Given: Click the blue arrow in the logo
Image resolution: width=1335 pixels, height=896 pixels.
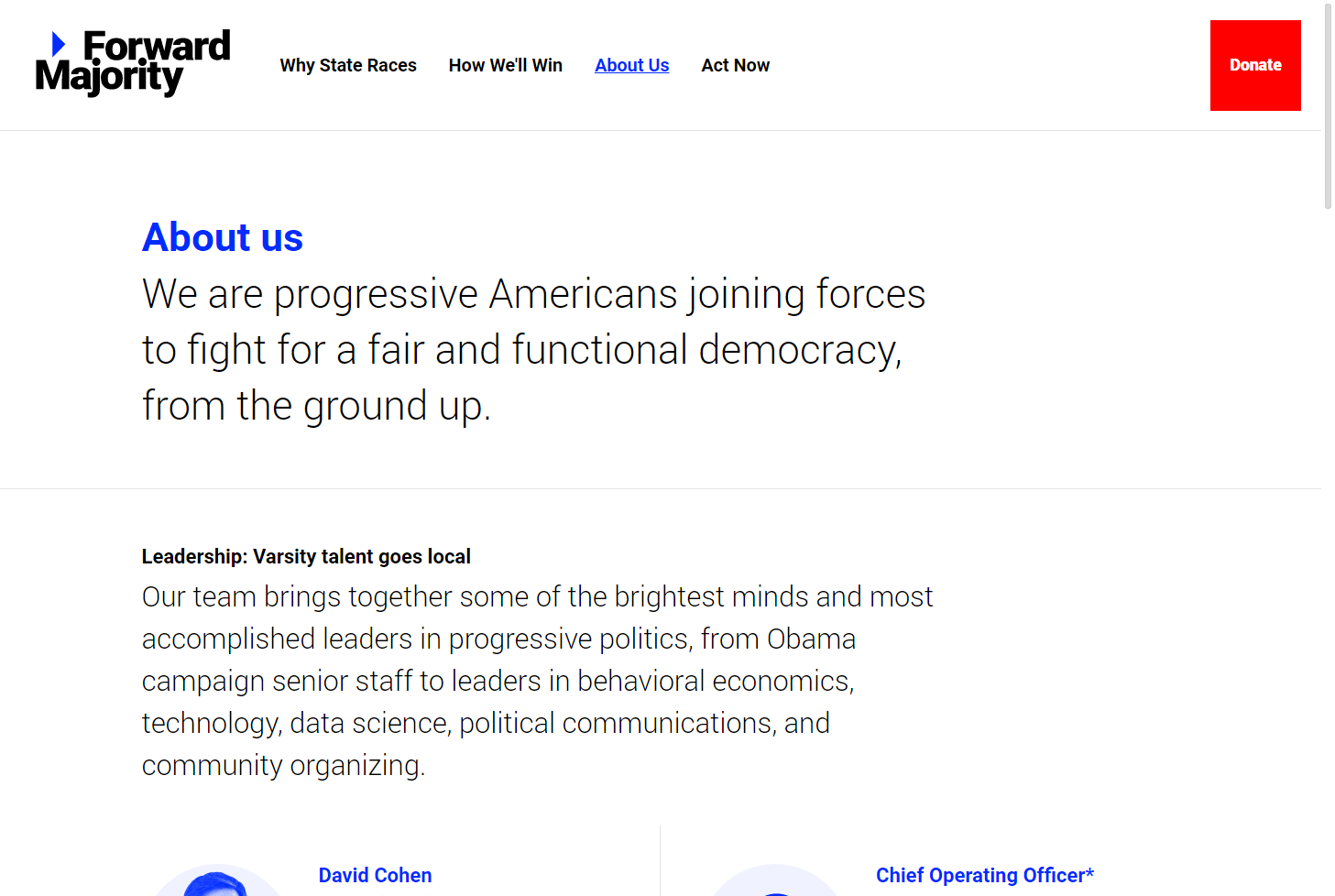Looking at the screenshot, I should (59, 43).
